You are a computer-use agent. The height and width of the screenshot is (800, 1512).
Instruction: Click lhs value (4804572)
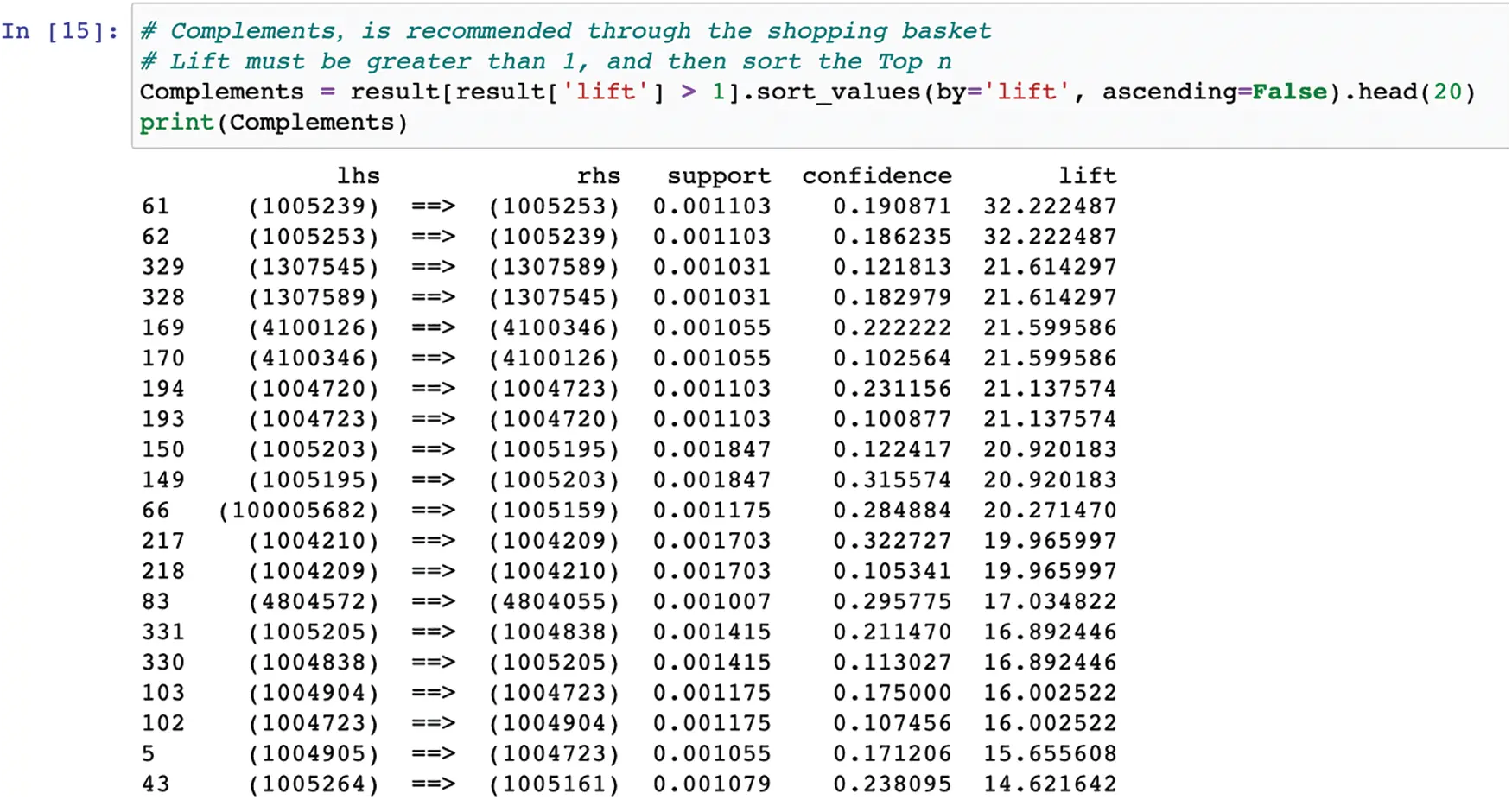(x=314, y=601)
